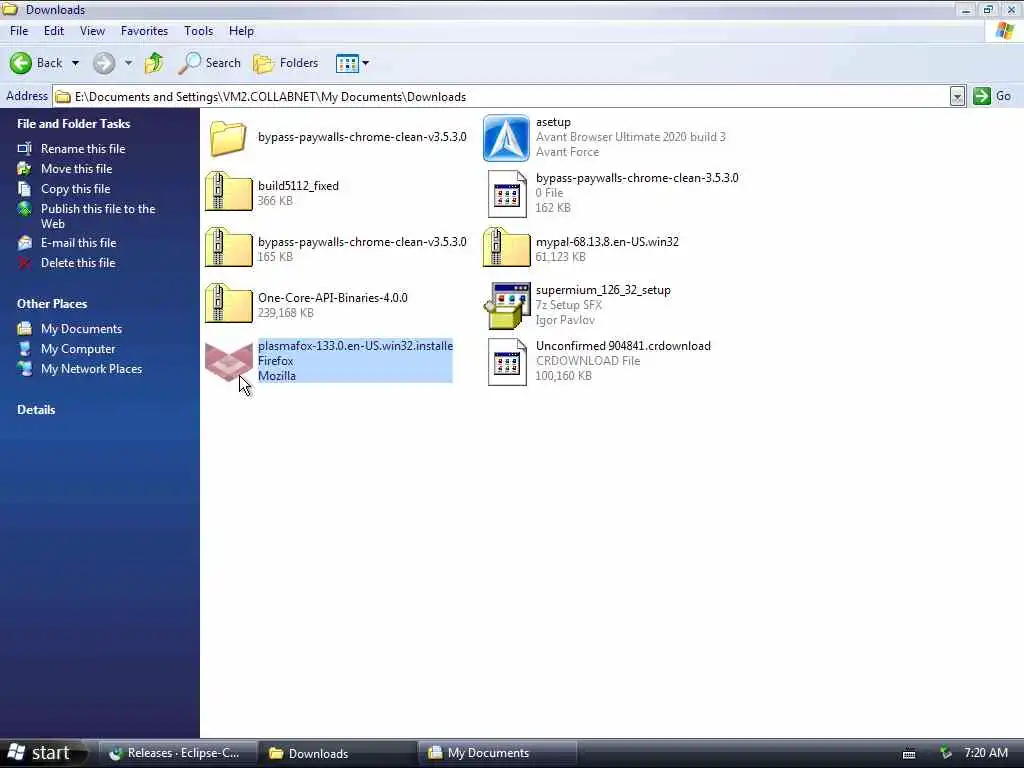Click the network tray icon near clock

[x=946, y=754]
